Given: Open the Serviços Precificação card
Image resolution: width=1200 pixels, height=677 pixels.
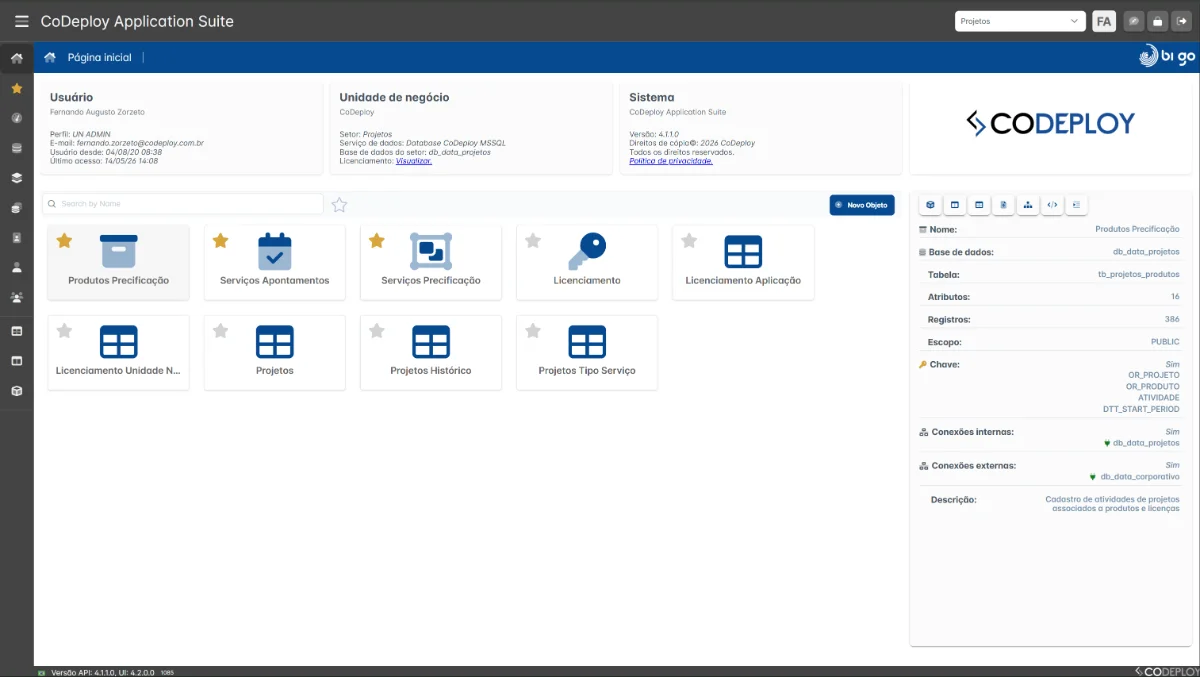Looking at the screenshot, I should (x=431, y=262).
